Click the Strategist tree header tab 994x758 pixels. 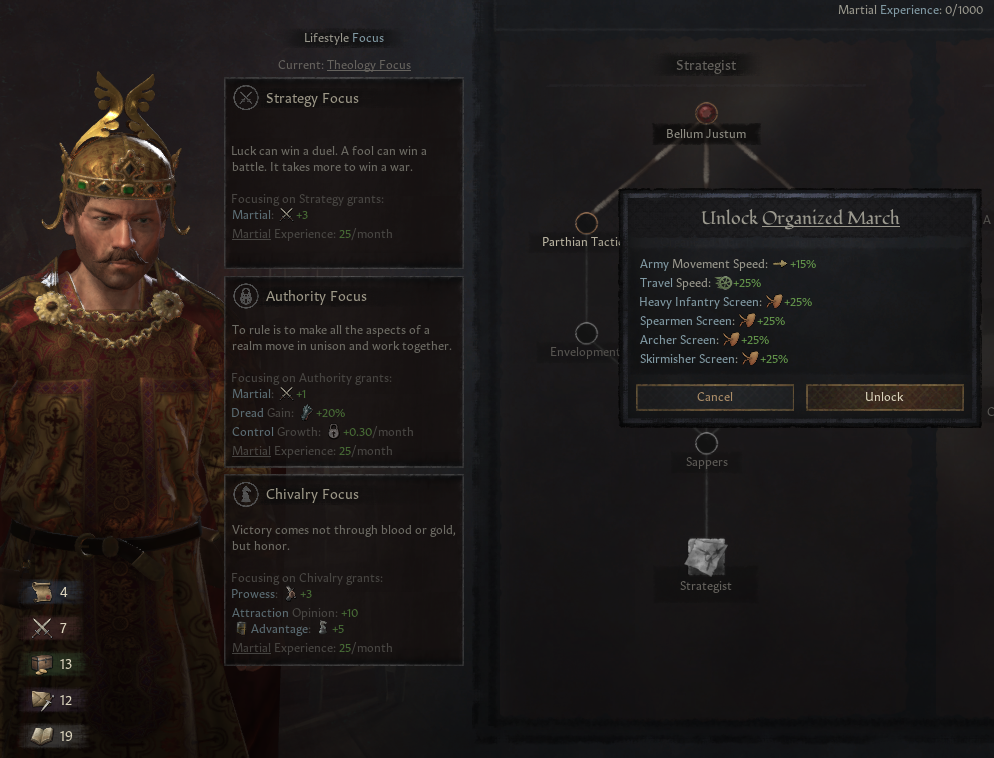tap(706, 65)
